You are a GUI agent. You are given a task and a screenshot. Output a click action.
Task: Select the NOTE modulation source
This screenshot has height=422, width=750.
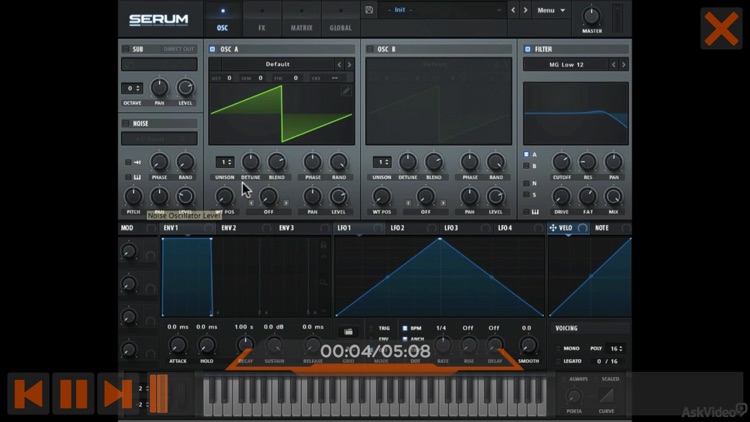point(602,228)
